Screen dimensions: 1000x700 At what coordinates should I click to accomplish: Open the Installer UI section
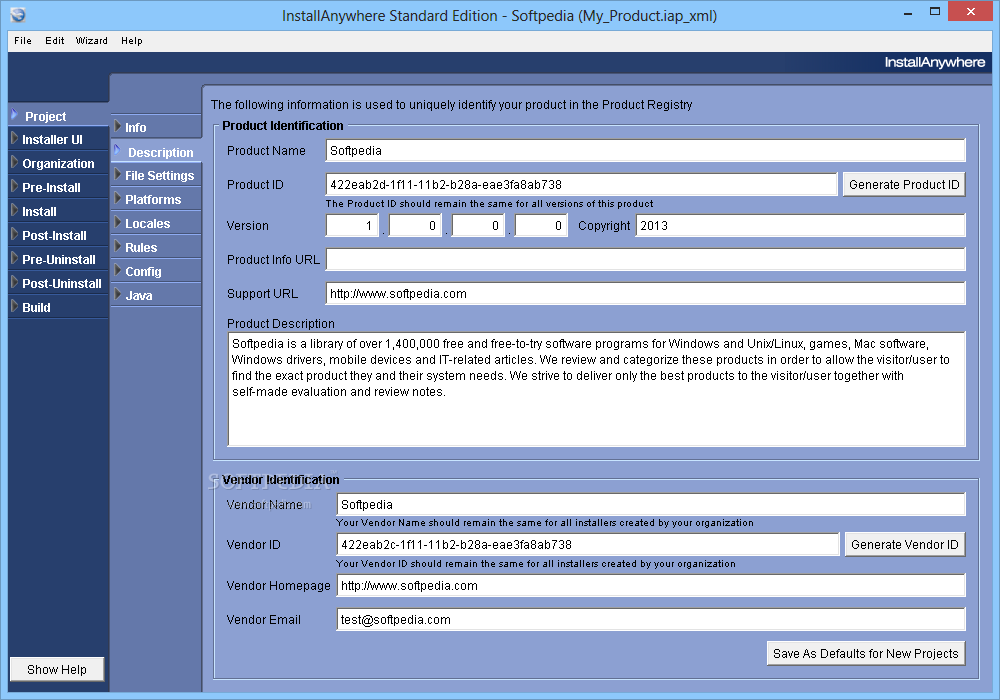(59, 140)
